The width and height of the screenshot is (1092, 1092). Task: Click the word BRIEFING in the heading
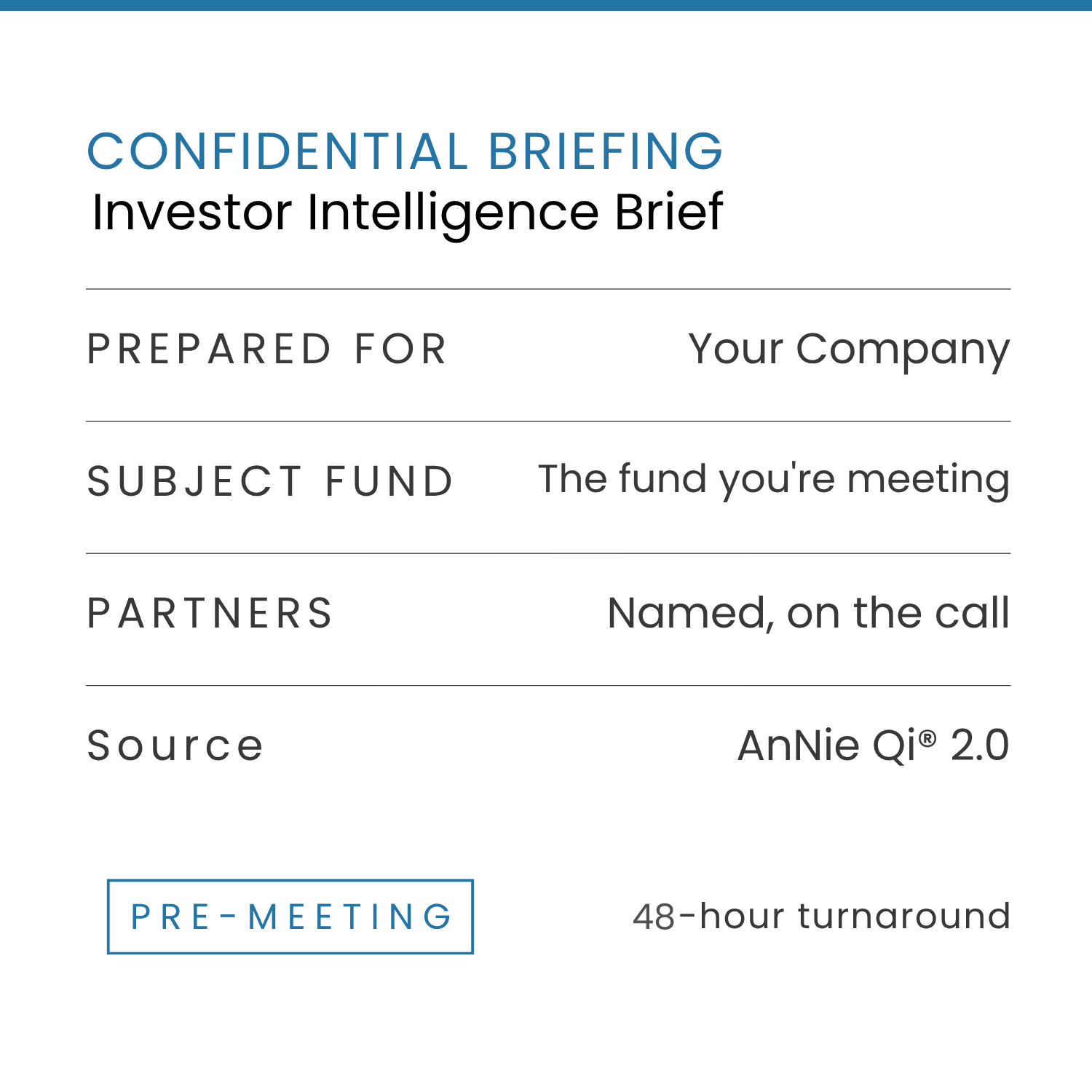coord(605,151)
